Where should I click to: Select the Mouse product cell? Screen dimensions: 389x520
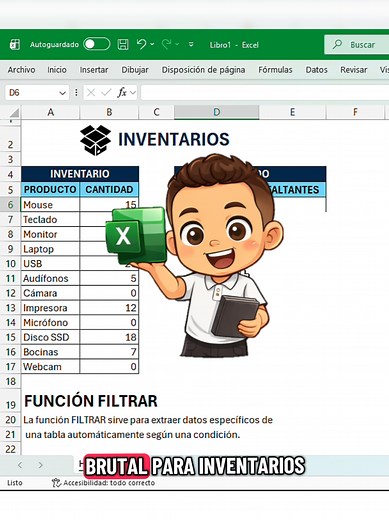coord(50,204)
